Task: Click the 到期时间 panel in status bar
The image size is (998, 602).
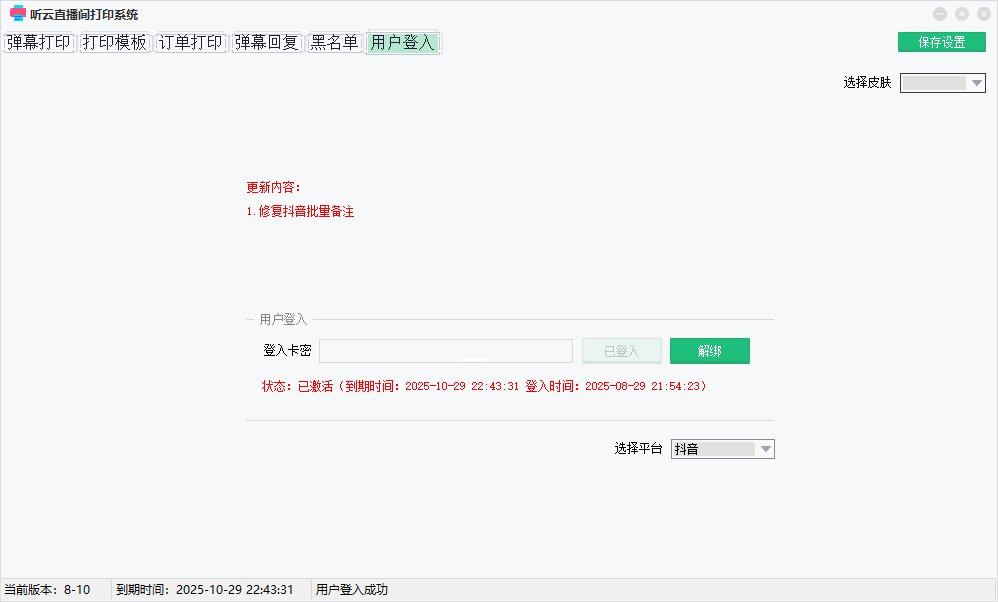Action: pos(205,590)
